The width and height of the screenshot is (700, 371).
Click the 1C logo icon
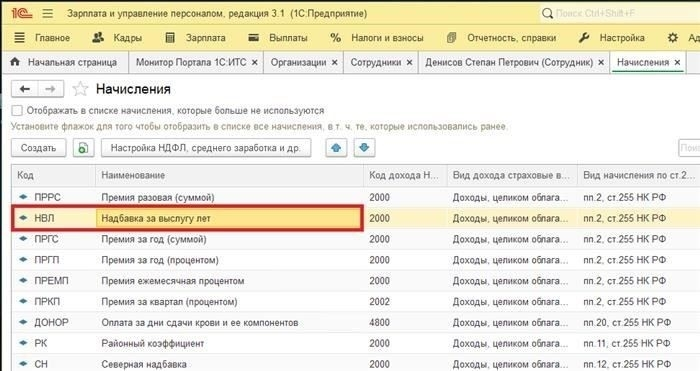coord(21,13)
